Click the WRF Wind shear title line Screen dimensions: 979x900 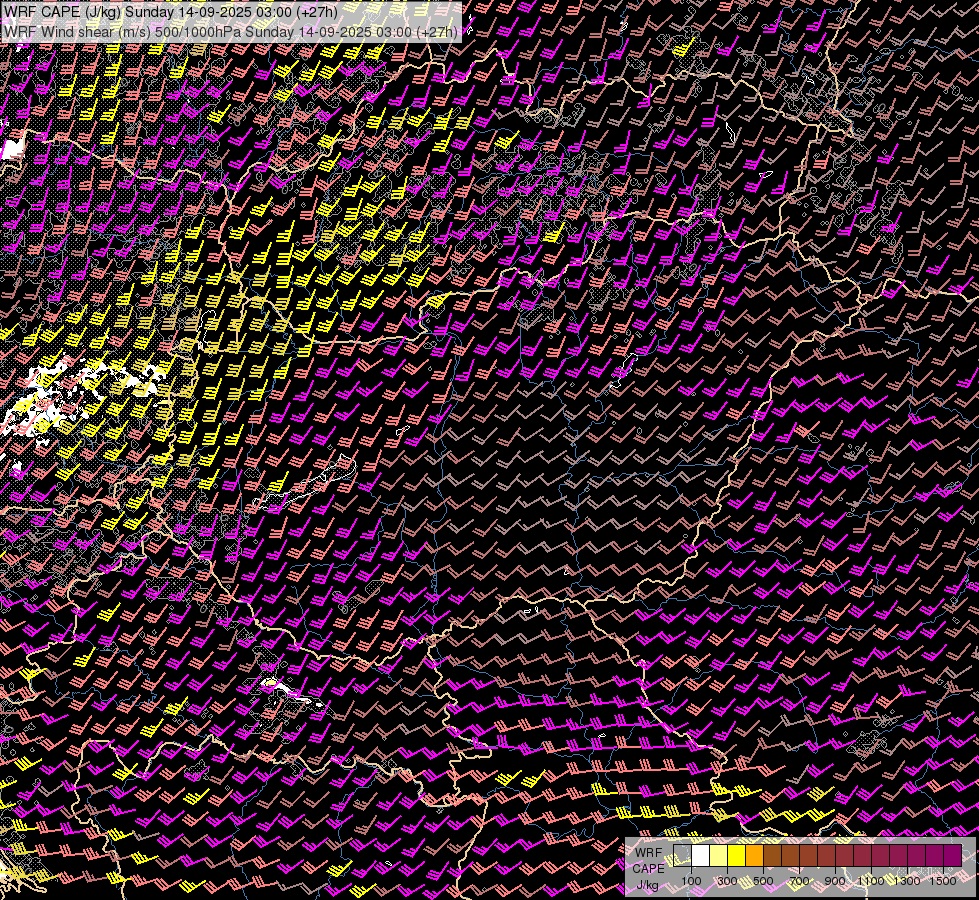click(231, 31)
